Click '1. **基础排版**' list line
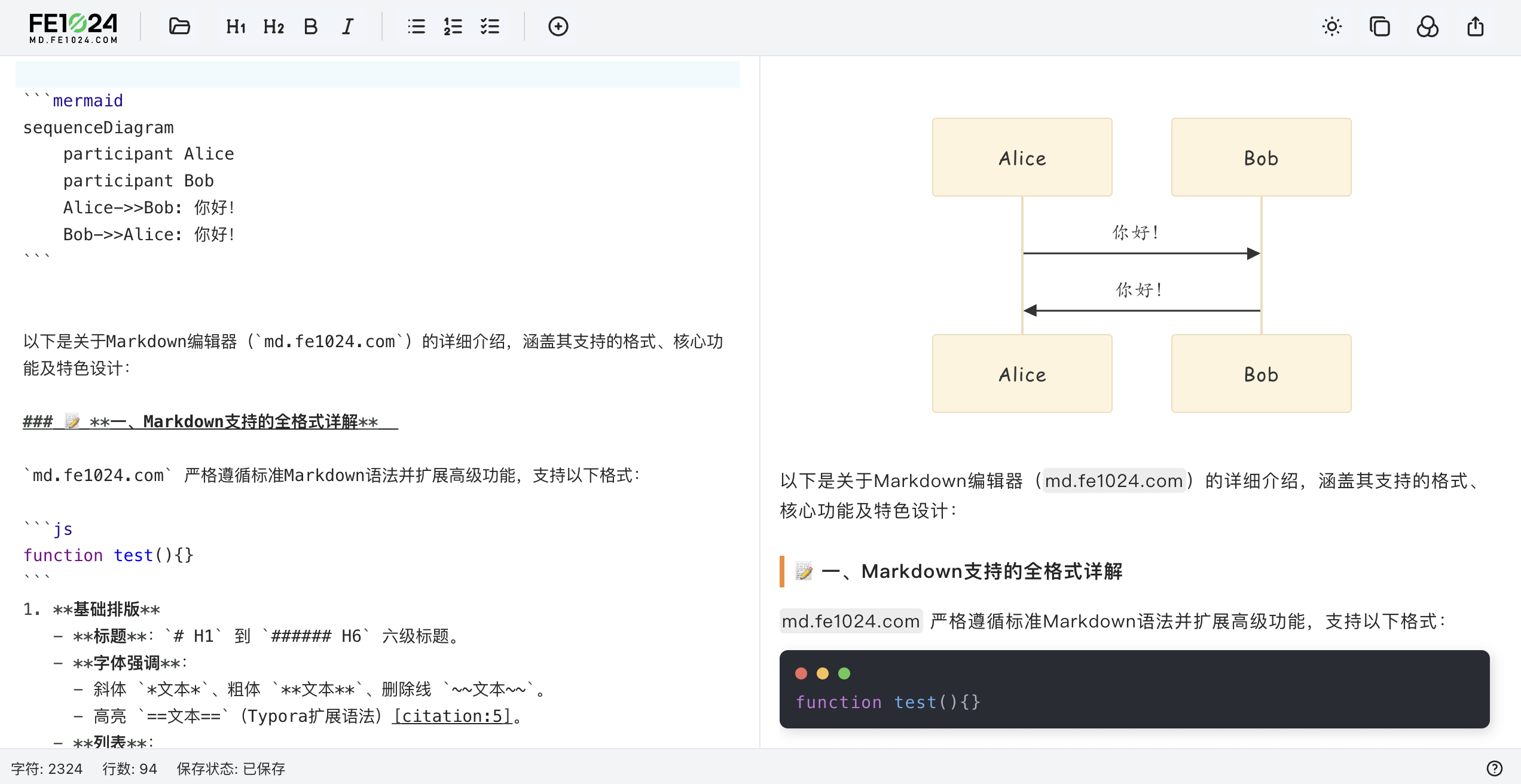 click(x=91, y=609)
